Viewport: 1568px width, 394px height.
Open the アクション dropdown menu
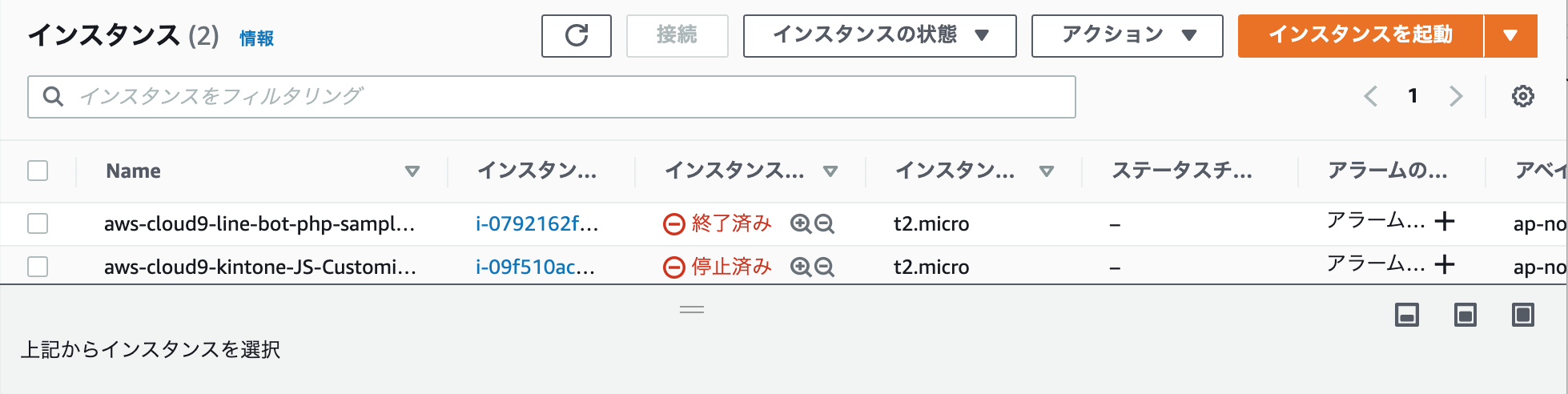click(x=1128, y=36)
